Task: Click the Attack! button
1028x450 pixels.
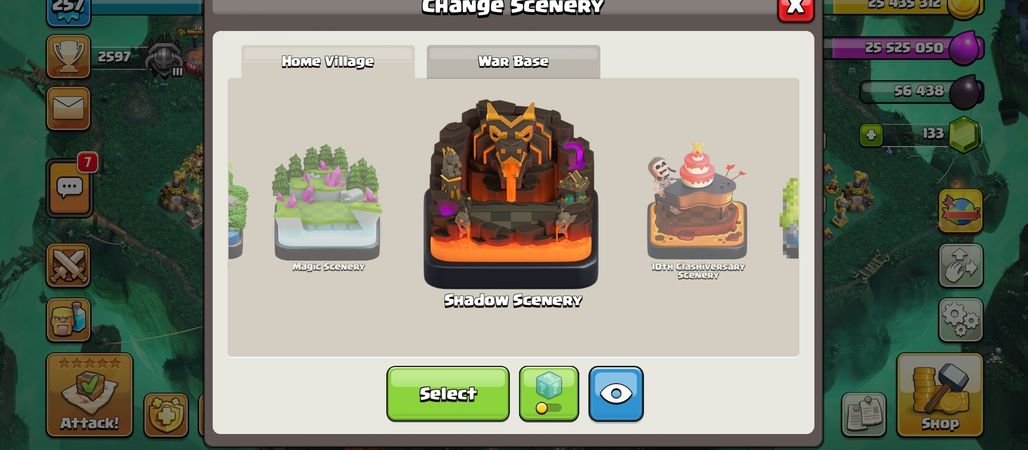Action: coord(89,395)
